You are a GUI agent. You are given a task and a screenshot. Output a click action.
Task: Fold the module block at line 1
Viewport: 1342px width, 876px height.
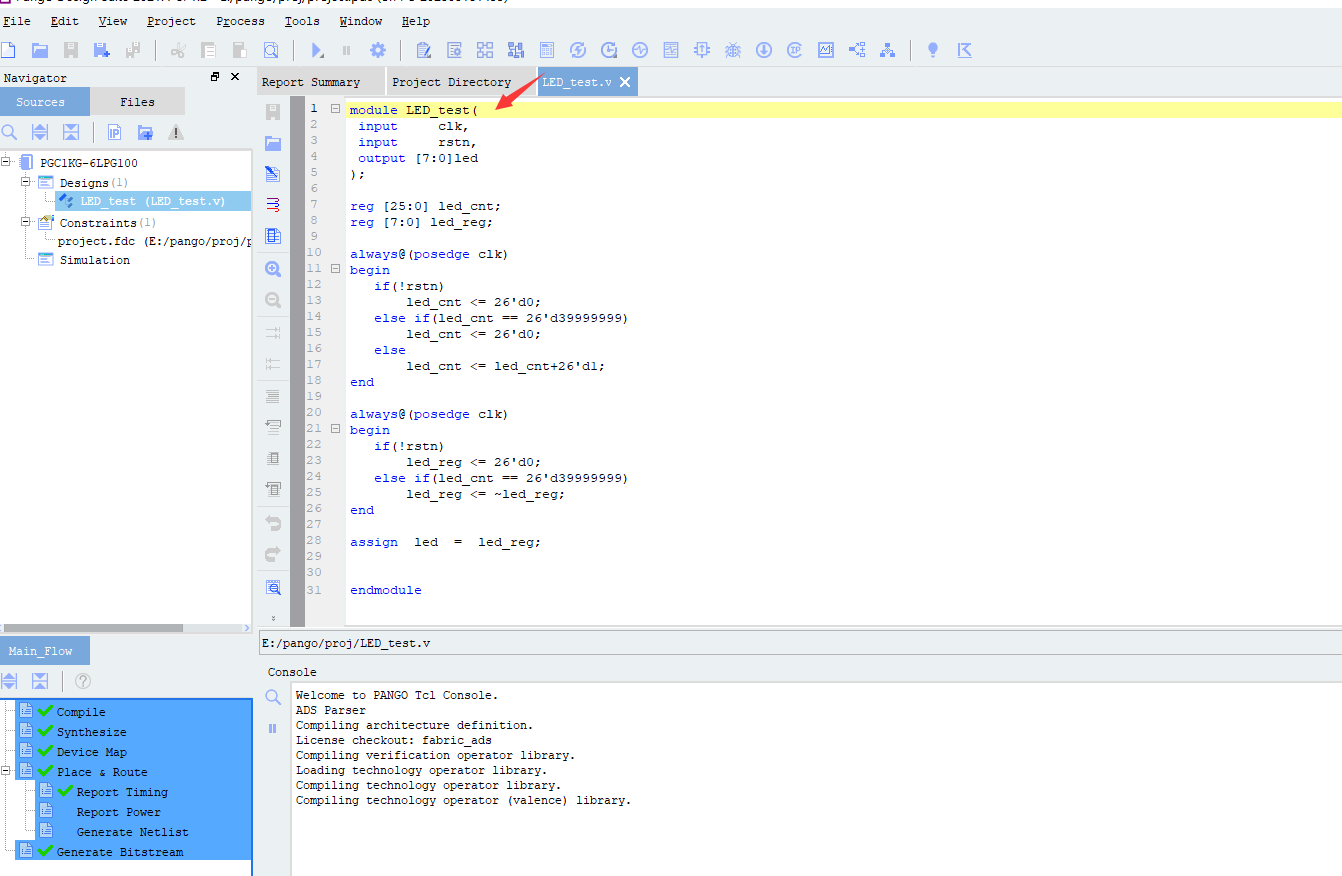coord(336,109)
